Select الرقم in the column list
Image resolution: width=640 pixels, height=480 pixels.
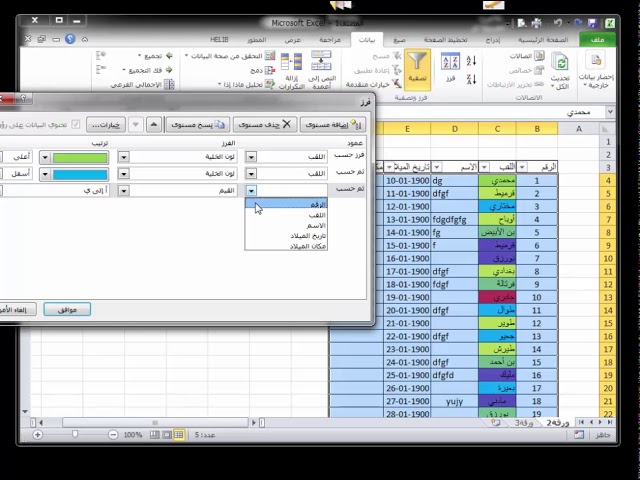click(x=286, y=204)
